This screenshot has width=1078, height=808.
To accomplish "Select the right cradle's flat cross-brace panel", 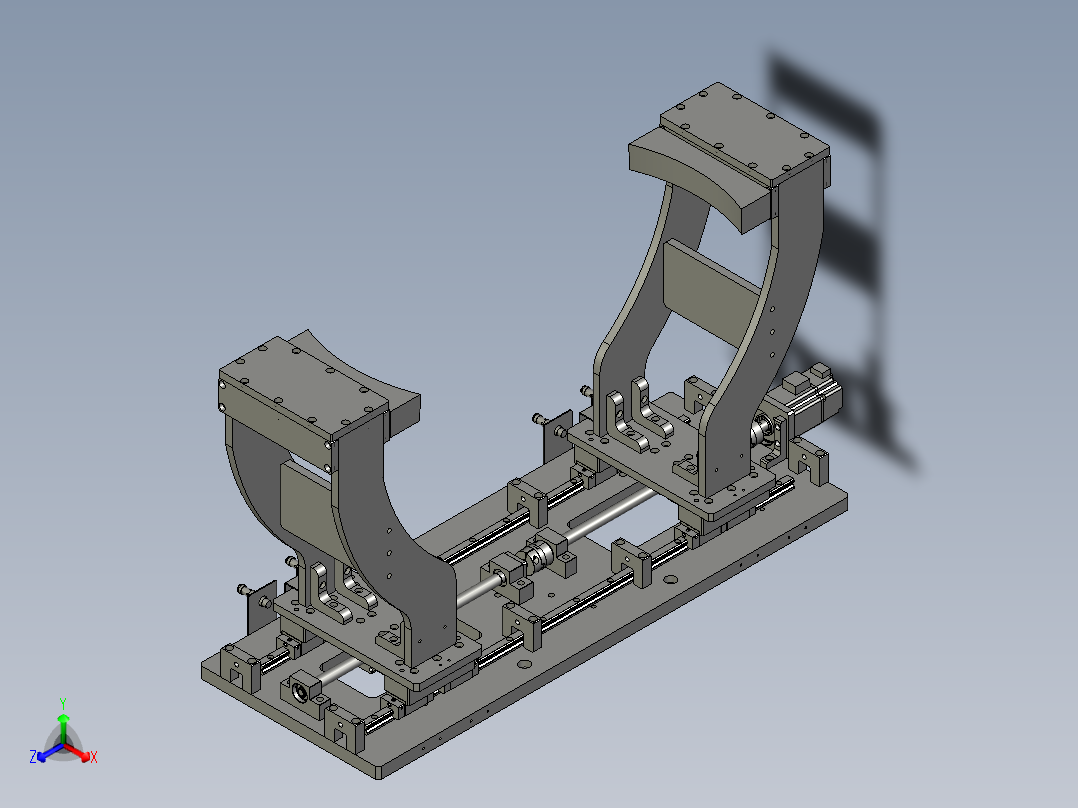I will [x=714, y=293].
